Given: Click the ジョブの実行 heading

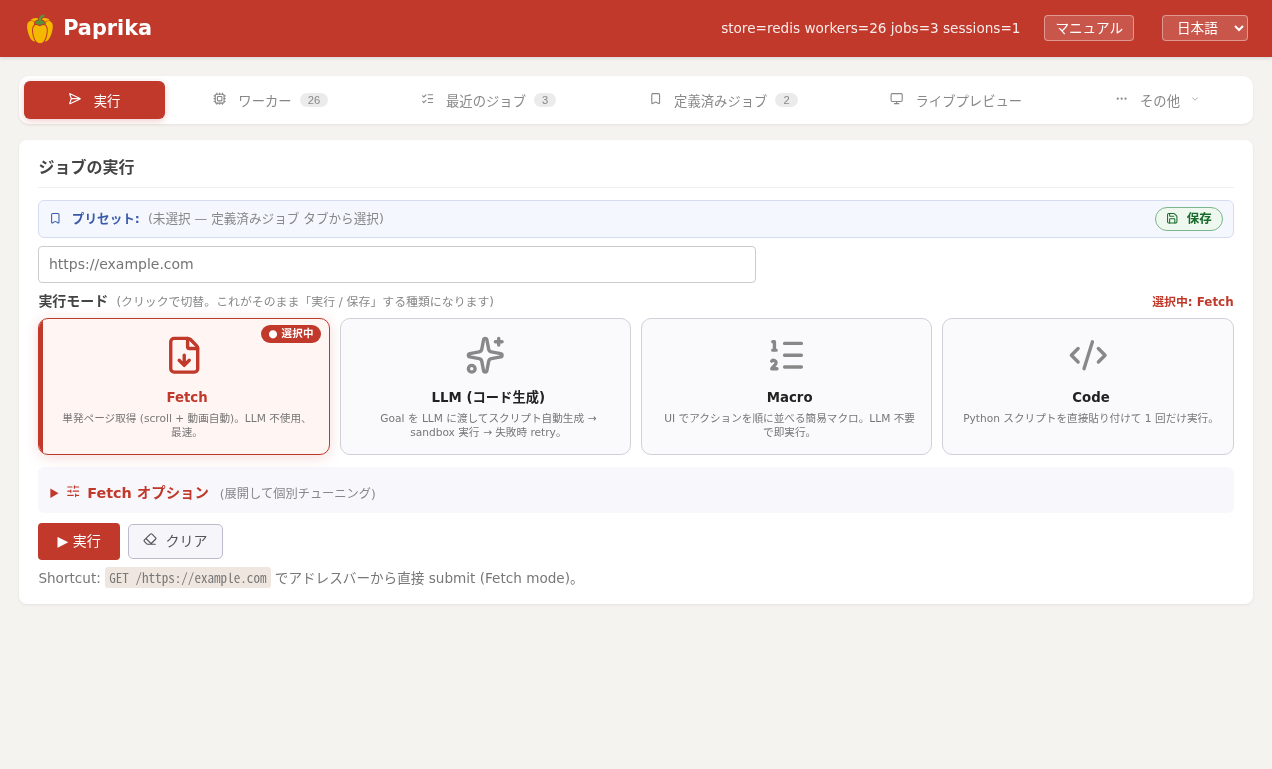Looking at the screenshot, I should tap(86, 167).
